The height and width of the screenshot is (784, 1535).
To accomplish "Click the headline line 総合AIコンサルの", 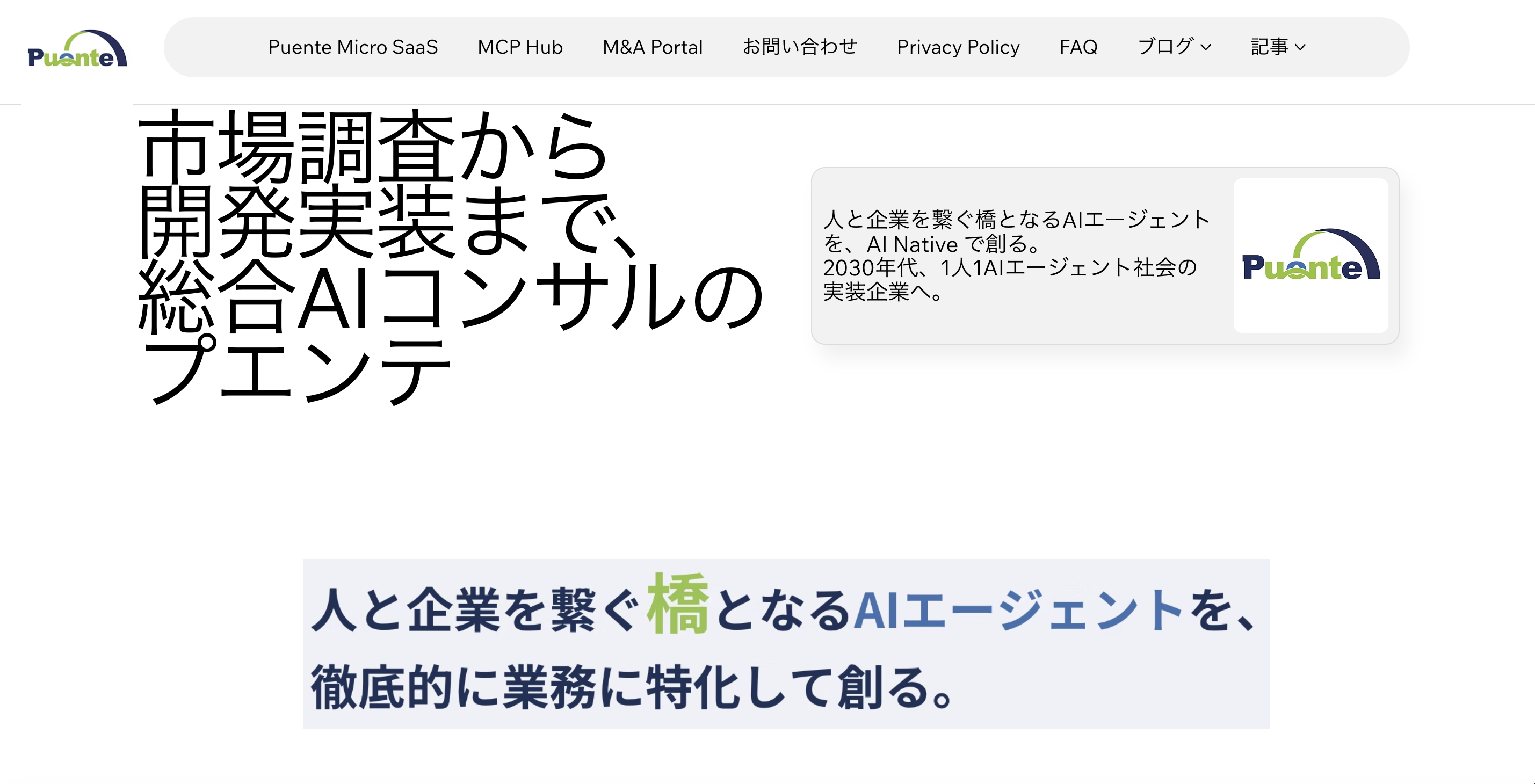I will pos(451,296).
